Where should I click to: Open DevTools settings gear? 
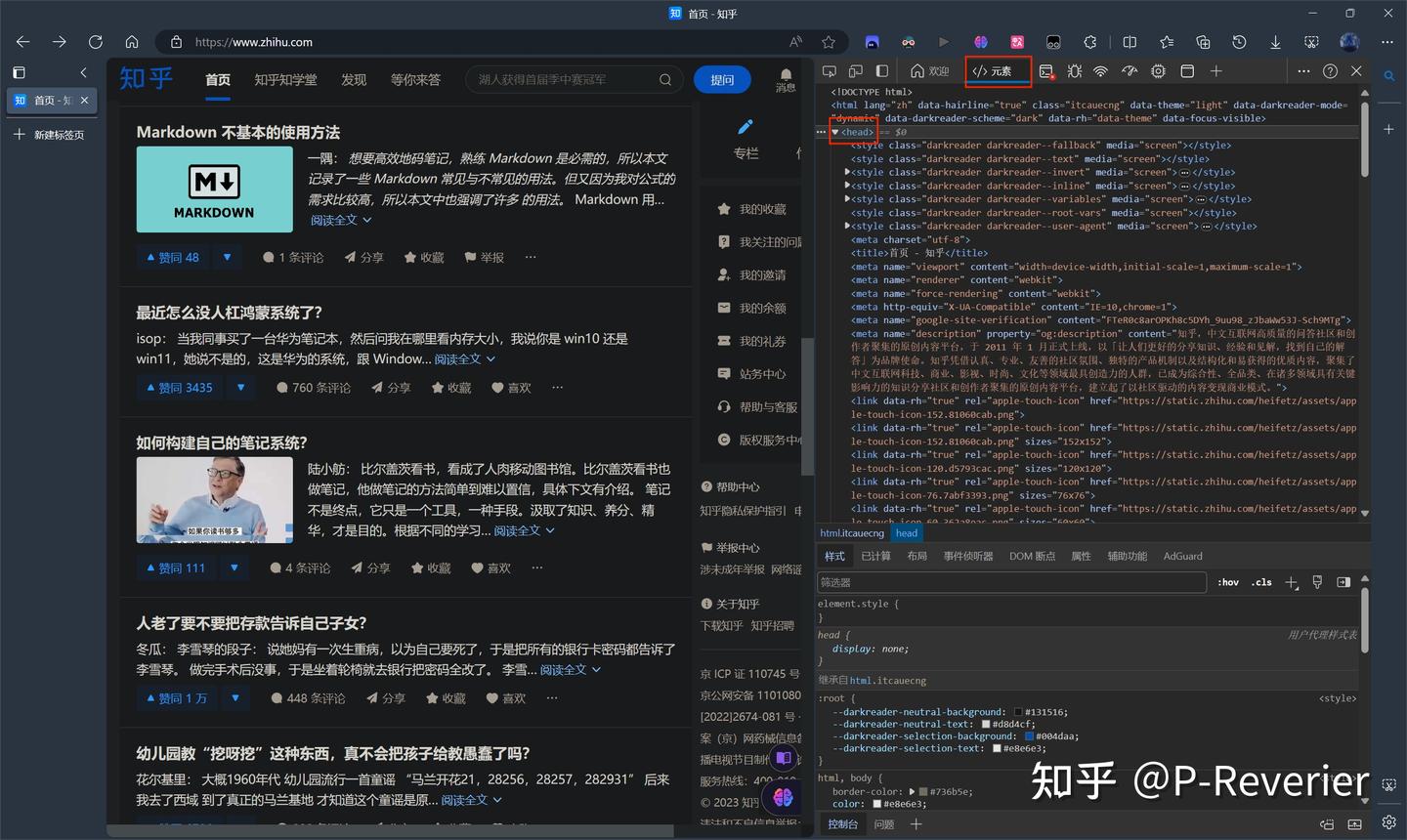pyautogui.click(x=1158, y=70)
